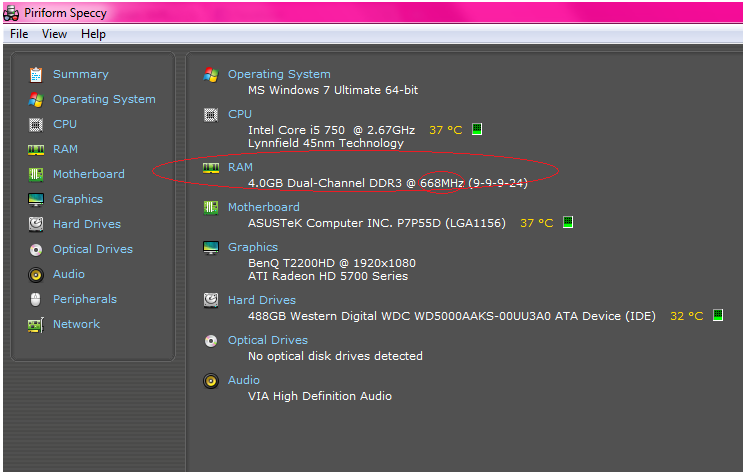This screenshot has height=472, width=743.
Task: Open the Motherboard heading link in summary
Action: tap(263, 207)
